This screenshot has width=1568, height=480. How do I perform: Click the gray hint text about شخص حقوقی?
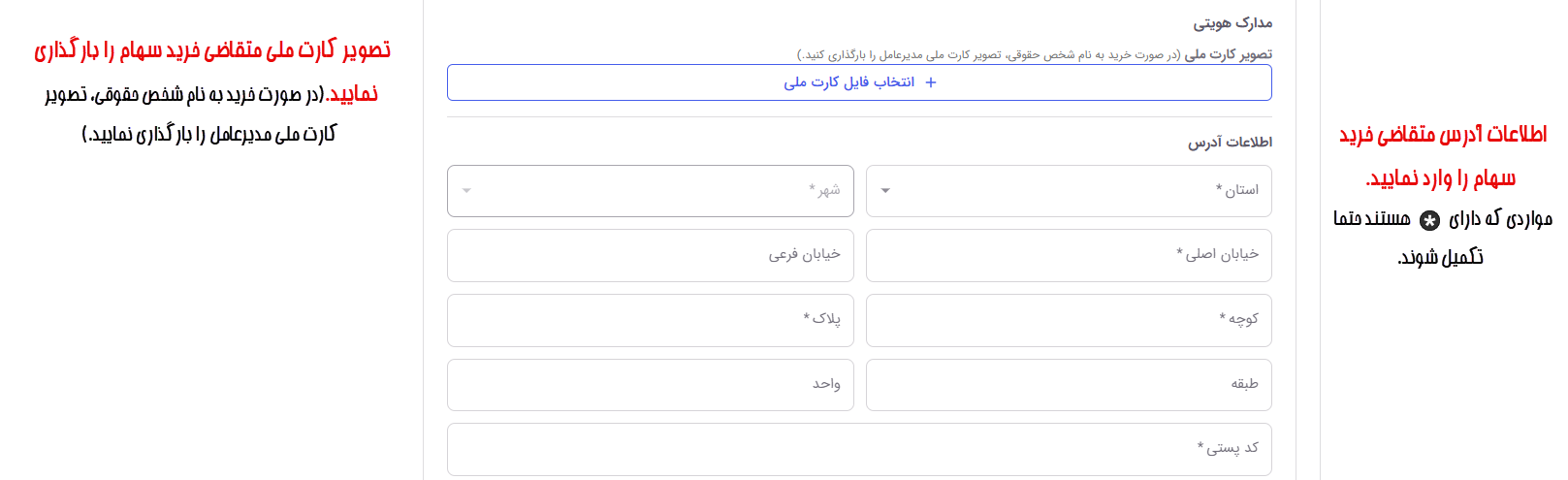989,55
